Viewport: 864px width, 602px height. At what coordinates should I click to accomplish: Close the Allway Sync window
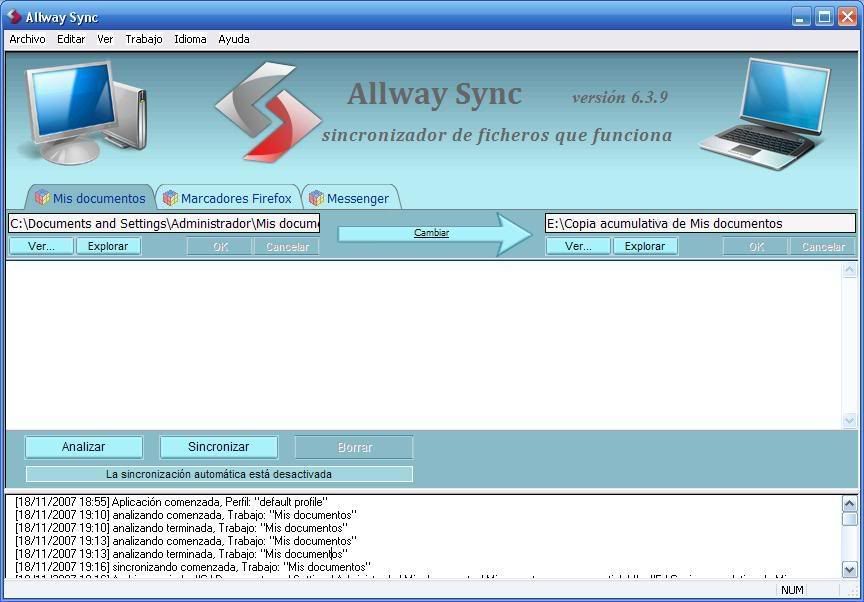pyautogui.click(x=847, y=17)
